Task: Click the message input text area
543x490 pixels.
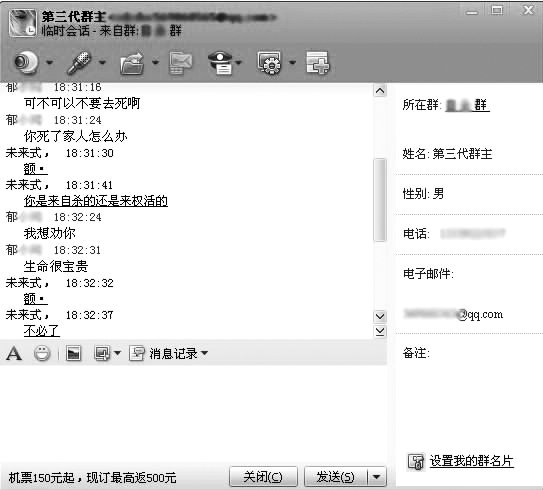Action: [x=193, y=414]
